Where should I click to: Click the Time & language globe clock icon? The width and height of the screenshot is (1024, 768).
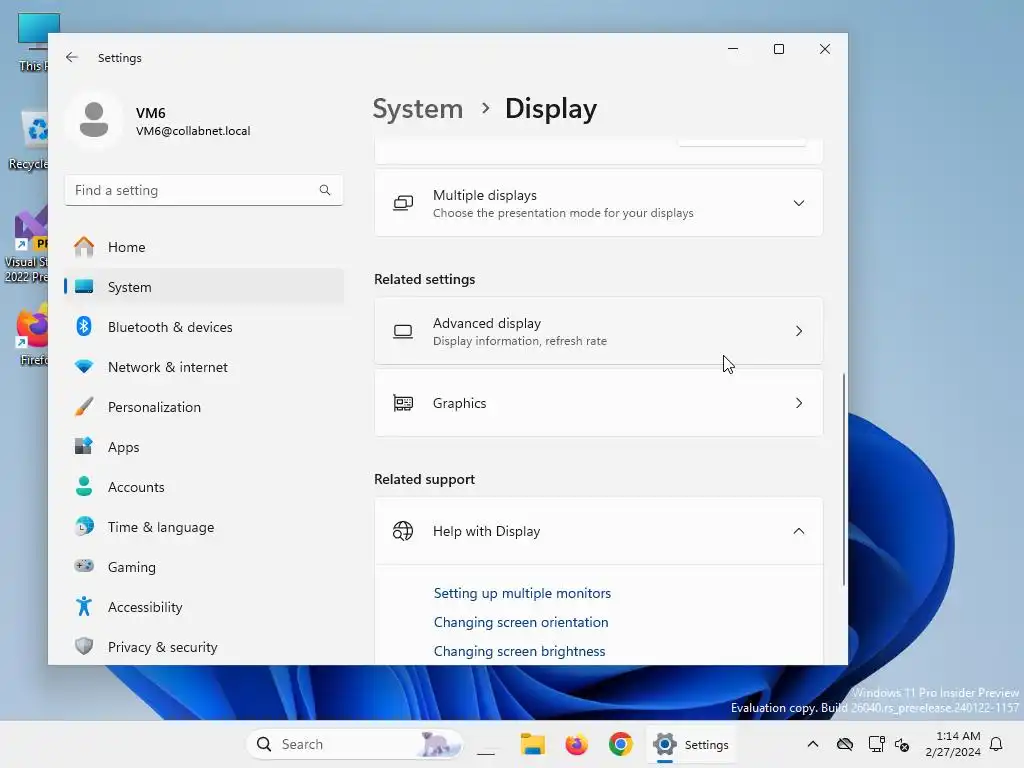84,526
